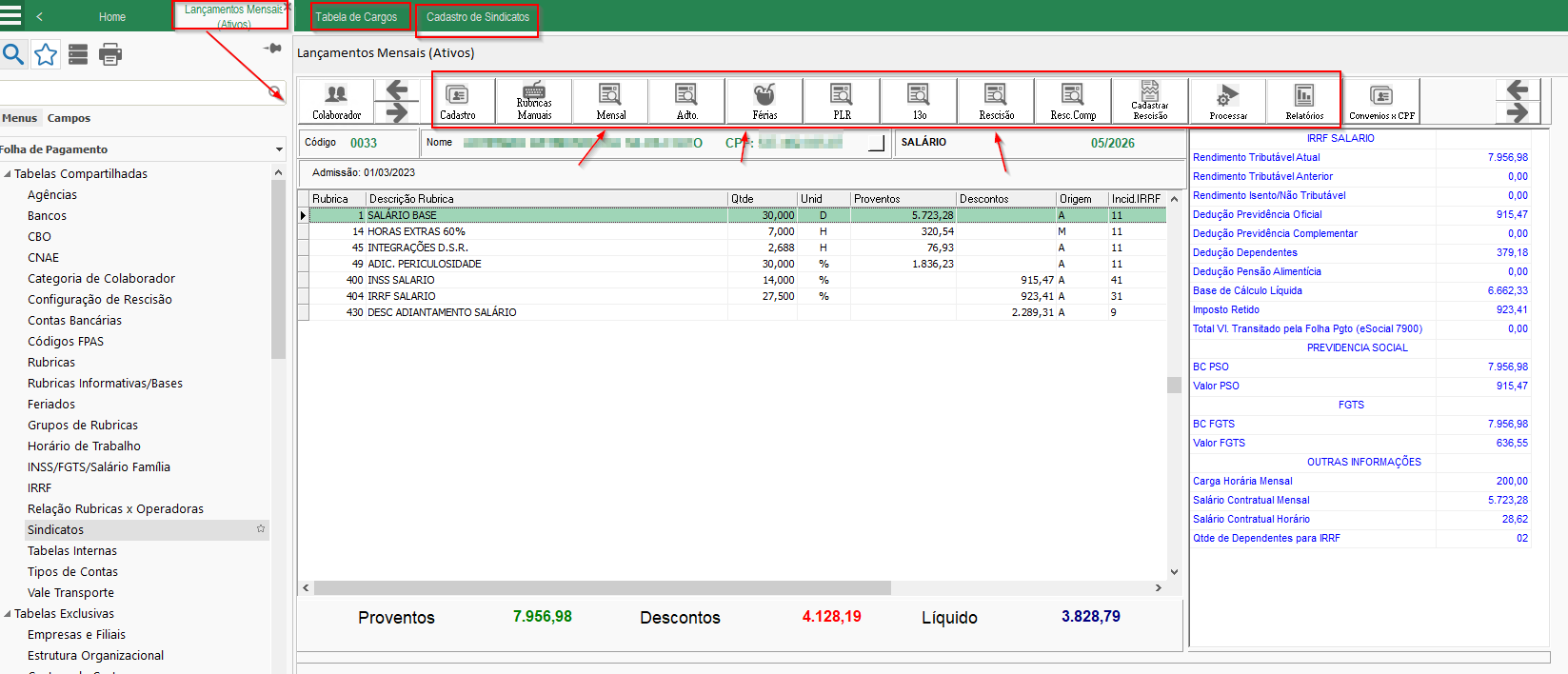The height and width of the screenshot is (674, 1568).
Task: Open the hamburger menu icon
Action: coord(10,15)
